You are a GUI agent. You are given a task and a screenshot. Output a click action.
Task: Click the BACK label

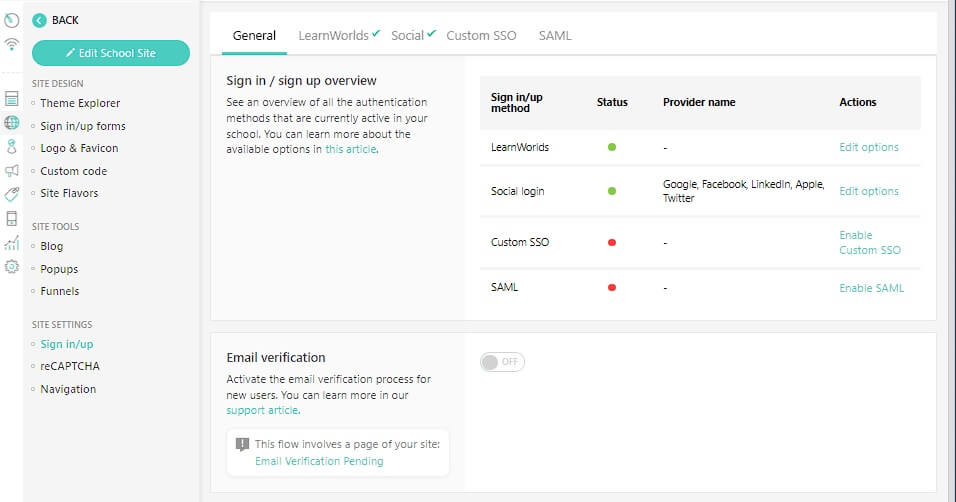click(x=65, y=20)
